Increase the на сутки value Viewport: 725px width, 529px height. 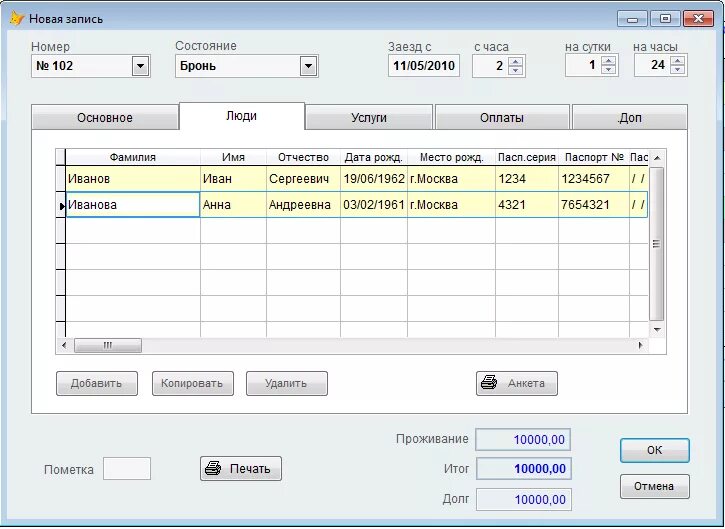(608, 61)
